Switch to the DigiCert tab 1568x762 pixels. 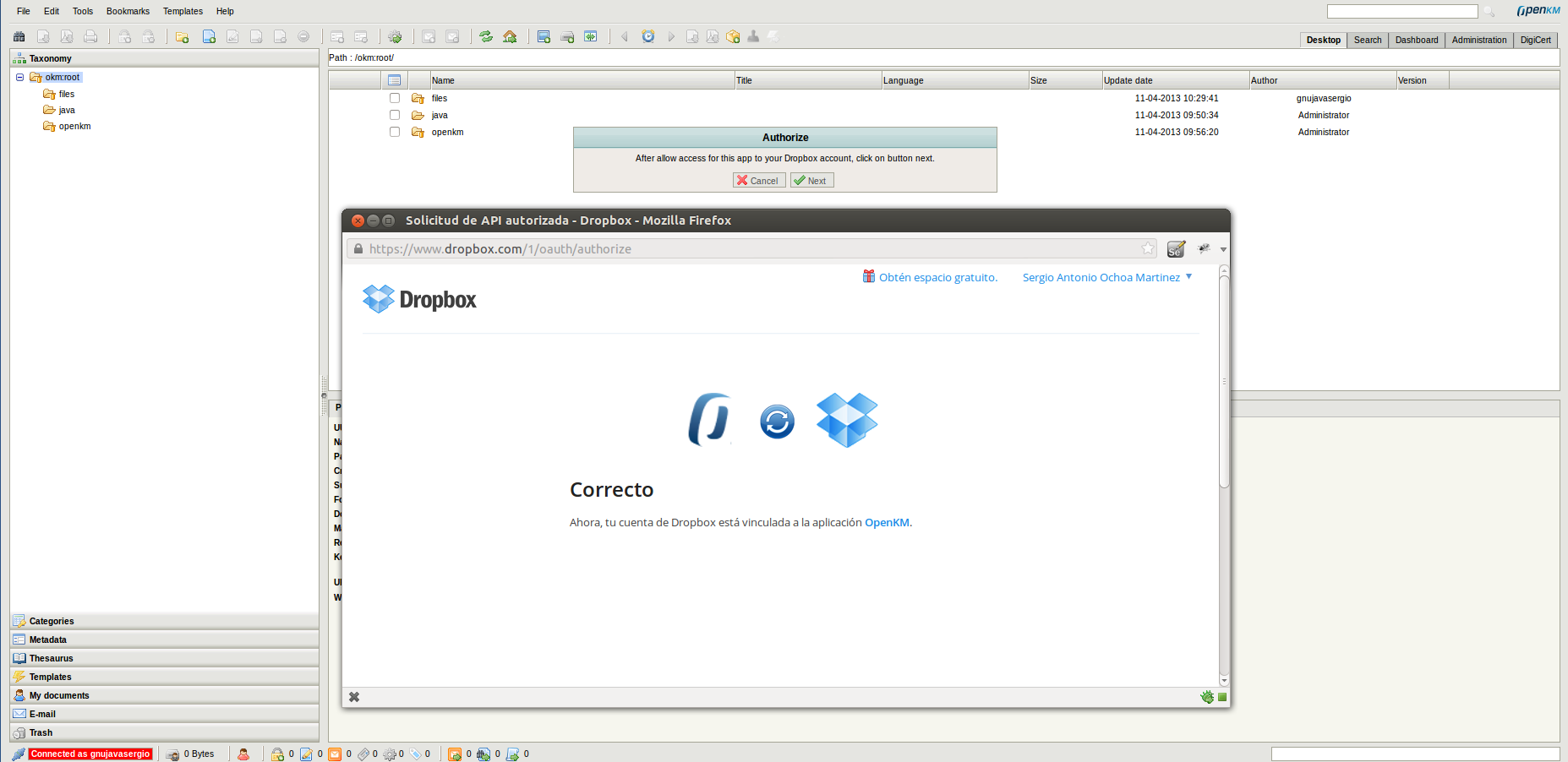point(1535,40)
